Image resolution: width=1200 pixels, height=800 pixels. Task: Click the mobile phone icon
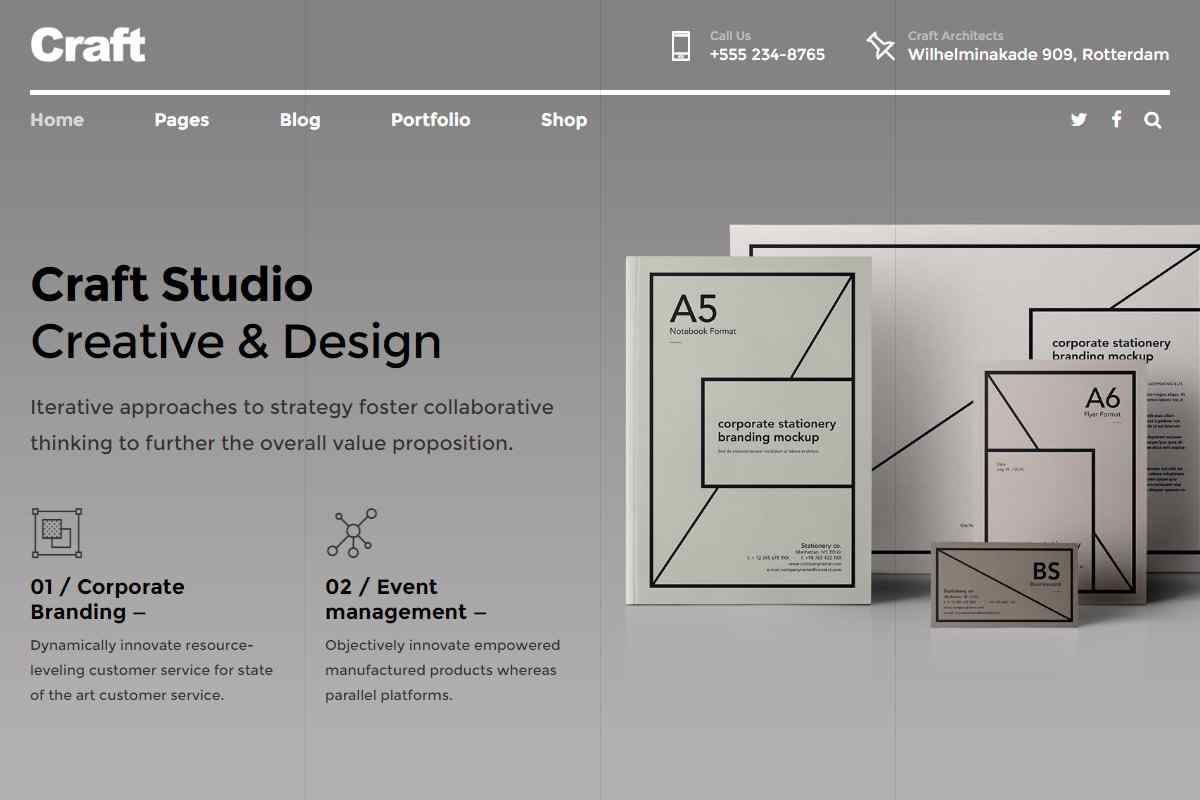pyautogui.click(x=681, y=46)
